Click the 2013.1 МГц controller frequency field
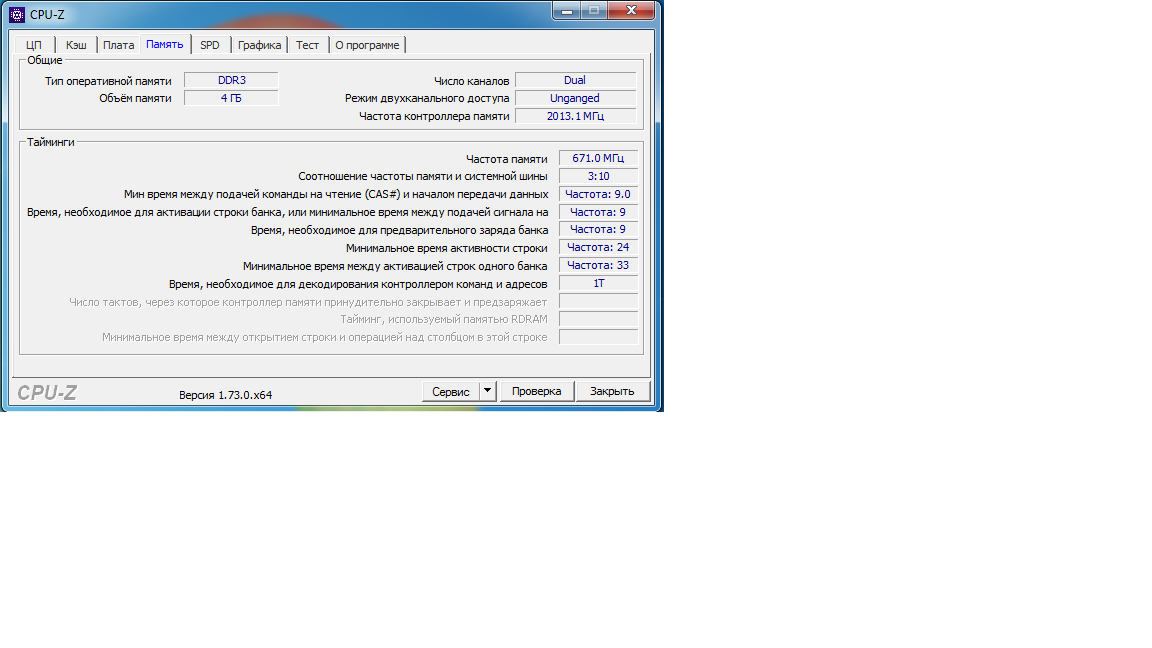Viewport: 1152px width, 648px height. coord(575,115)
